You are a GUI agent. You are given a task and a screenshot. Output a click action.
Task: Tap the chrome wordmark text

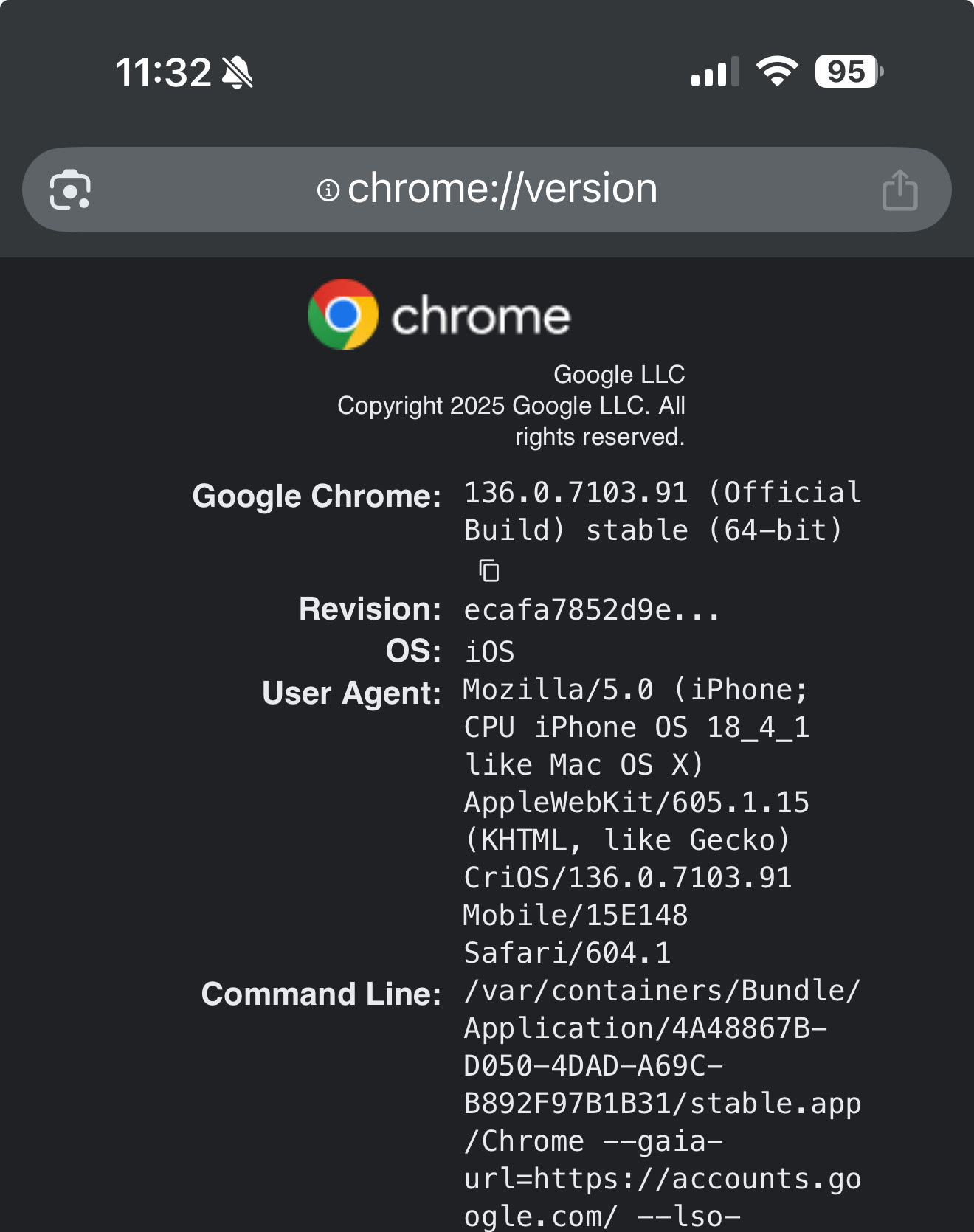(480, 317)
